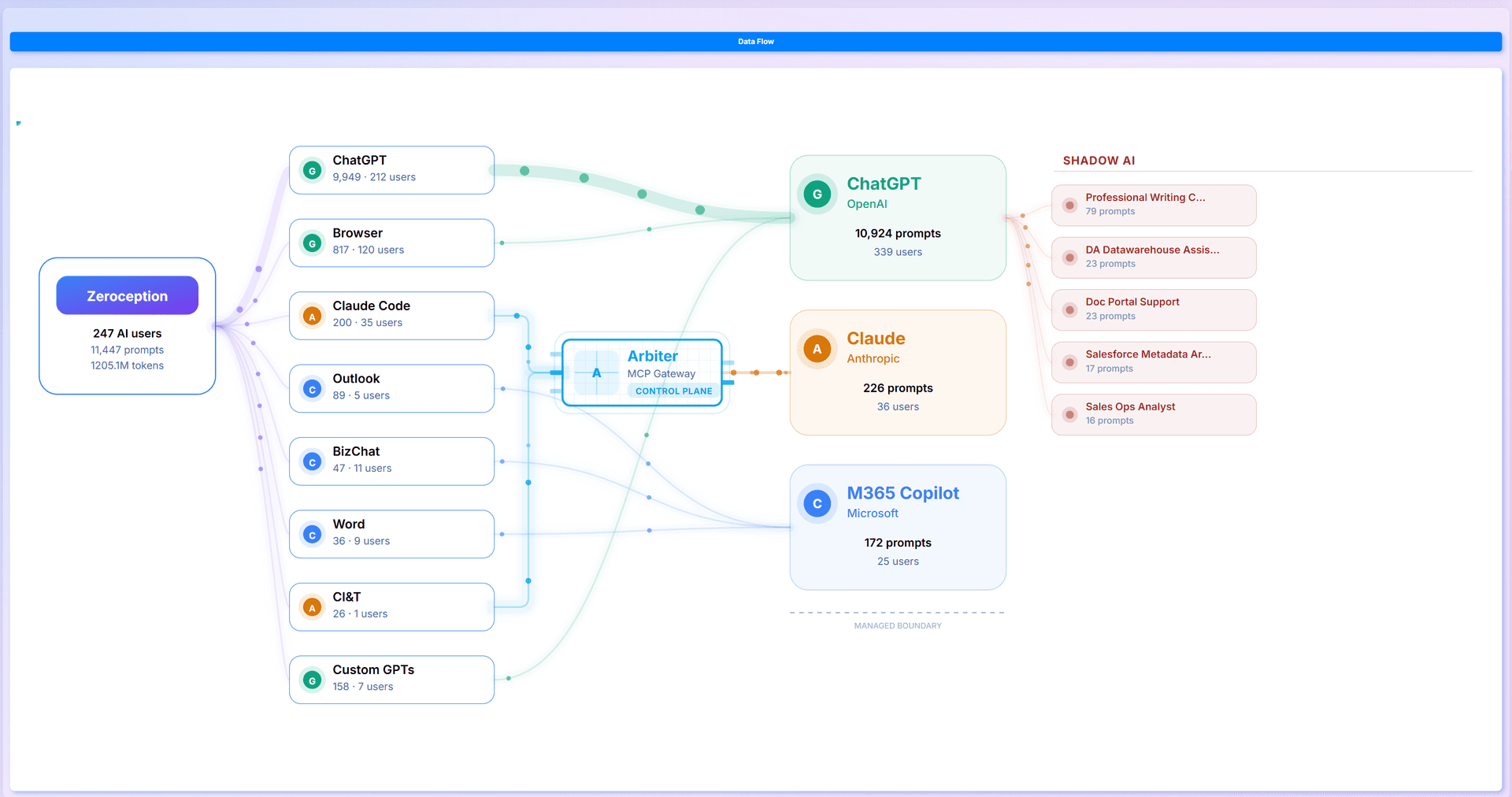The width and height of the screenshot is (1512, 797).
Task: Open the ChatGPT source node card
Action: click(x=391, y=170)
